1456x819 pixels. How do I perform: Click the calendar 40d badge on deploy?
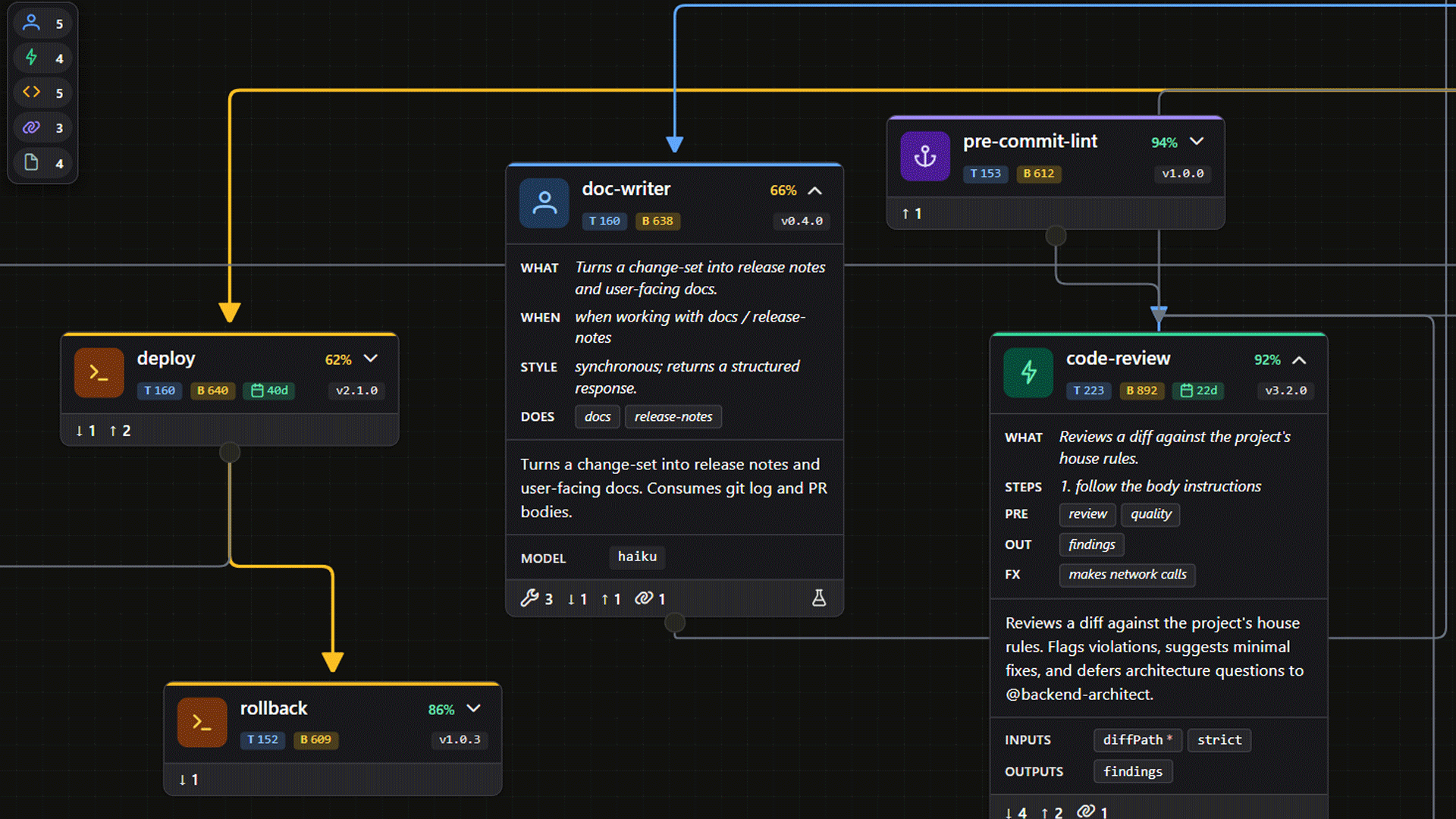click(x=270, y=391)
